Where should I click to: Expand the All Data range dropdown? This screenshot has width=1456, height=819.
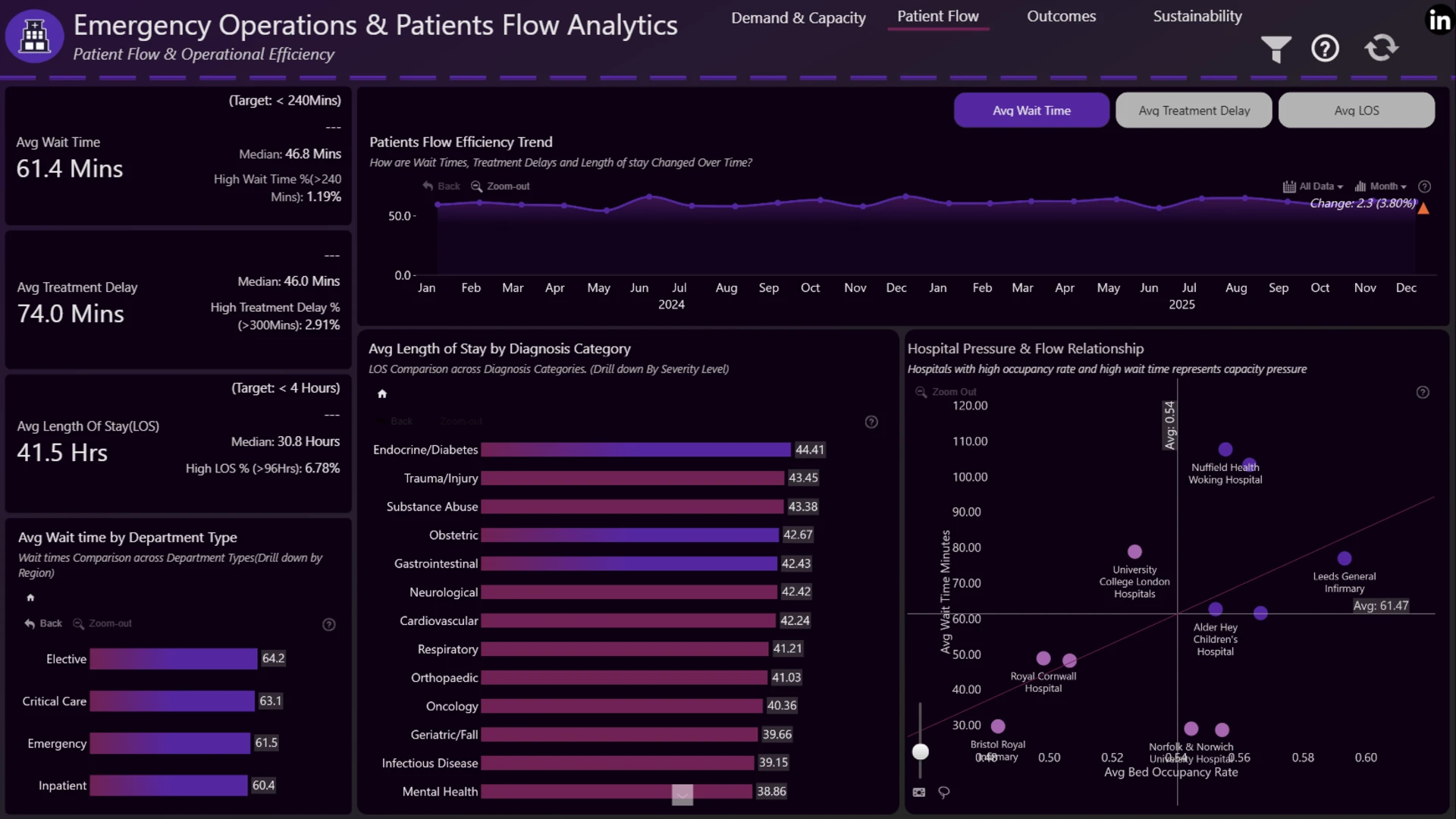point(1313,187)
